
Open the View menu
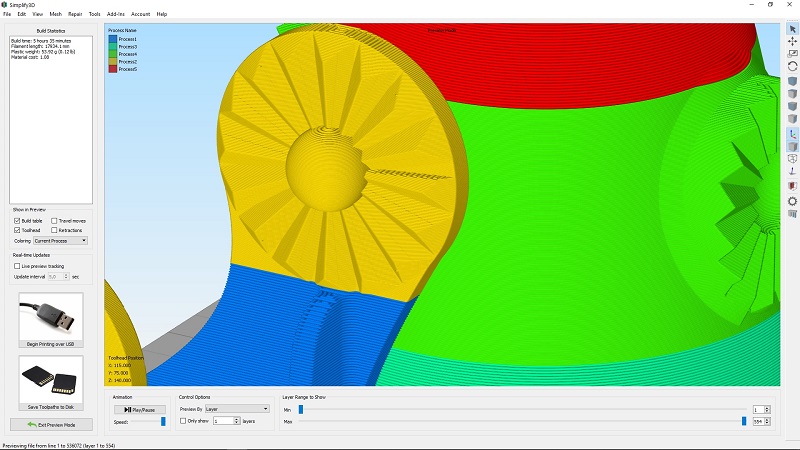tap(38, 14)
